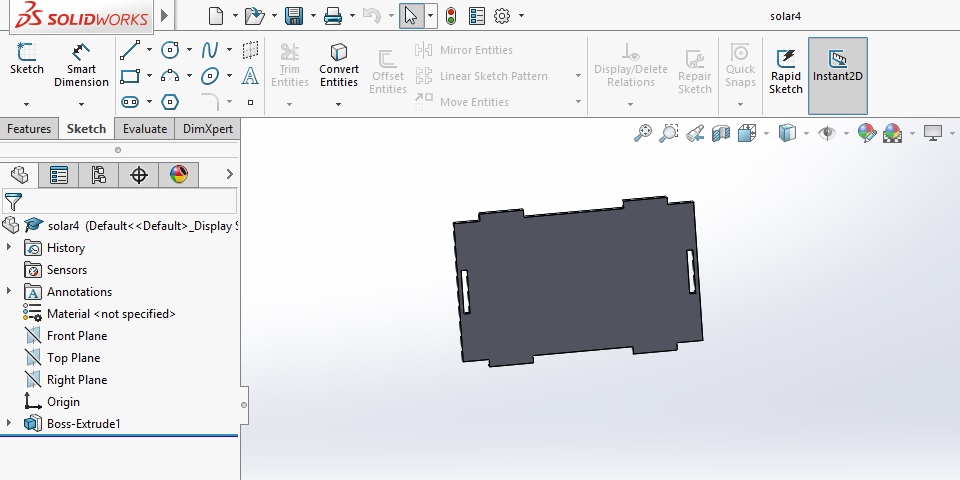Click the feature tree filter field

point(119,201)
